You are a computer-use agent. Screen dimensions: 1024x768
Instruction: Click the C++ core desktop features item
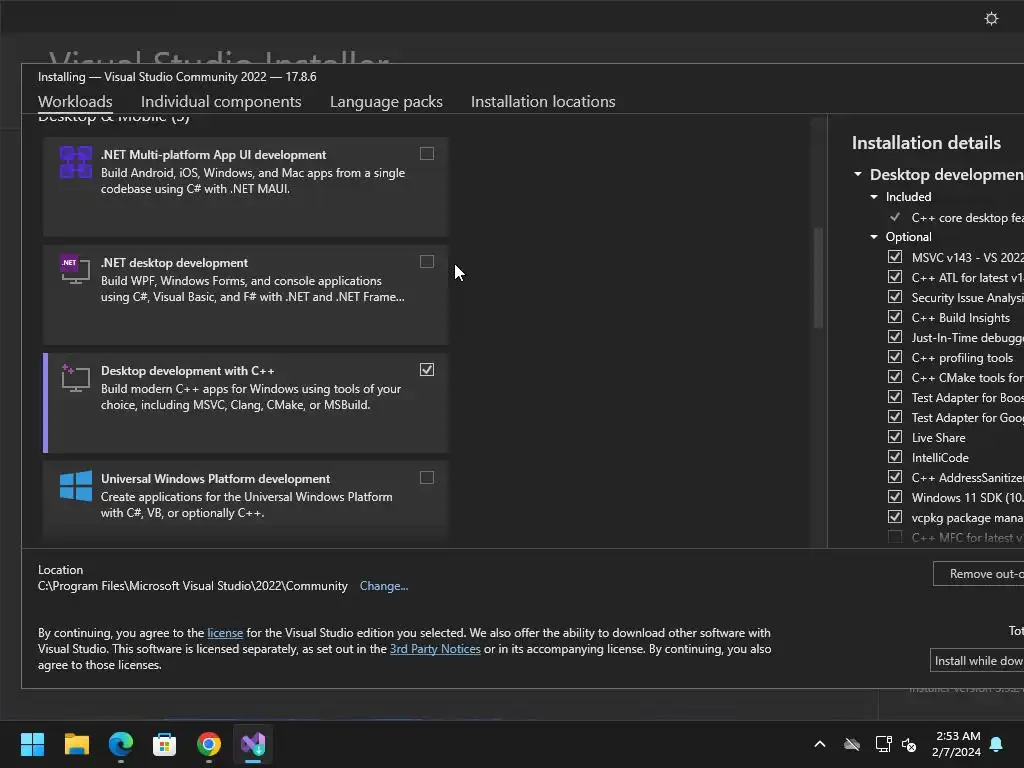coord(967,217)
